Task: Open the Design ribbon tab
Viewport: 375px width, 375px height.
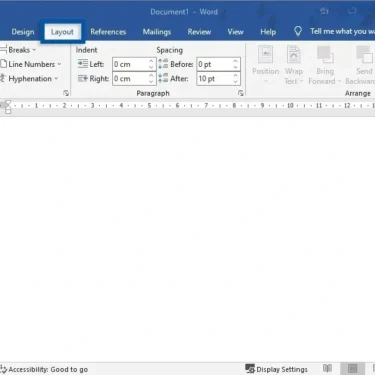Action: point(23,32)
